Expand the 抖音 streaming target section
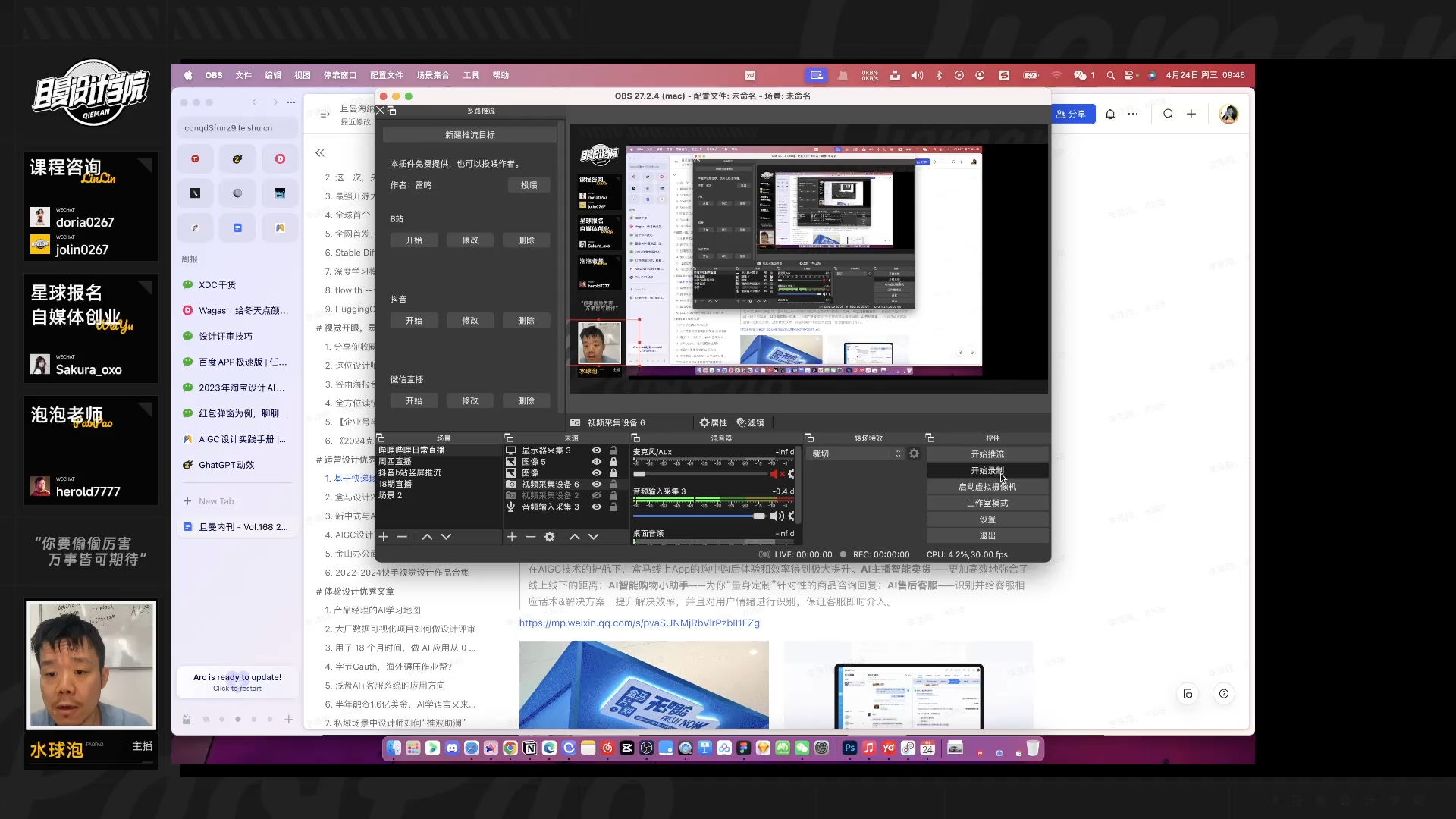This screenshot has height=819, width=1456. pos(398,298)
